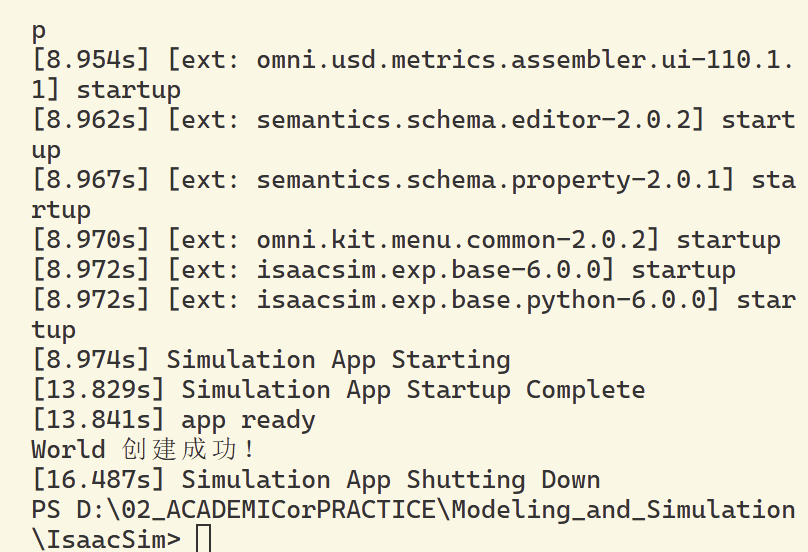This screenshot has height=552, width=808.
Task: Click the "app ready" log message
Action: click(x=248, y=421)
